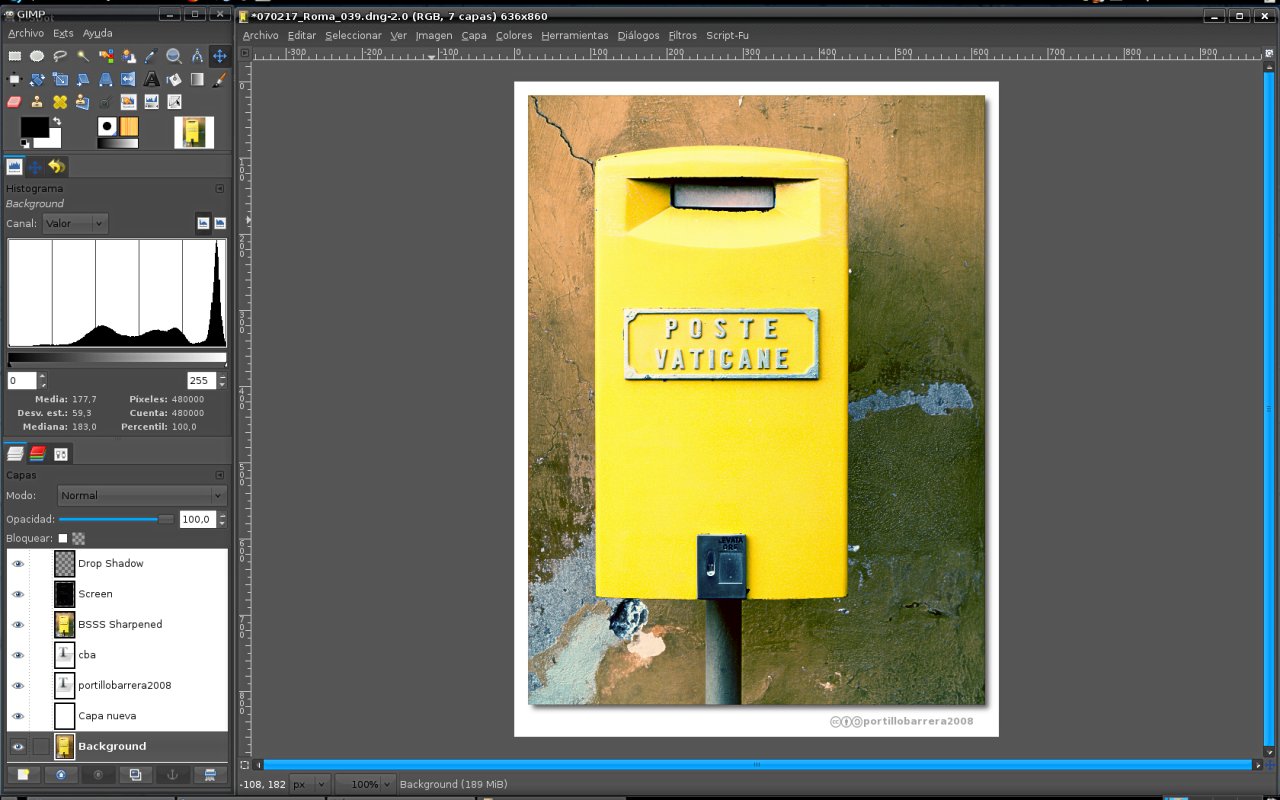Toggle Bloquear alpha channel lock
Screen dimensions: 1280x800
point(78,538)
